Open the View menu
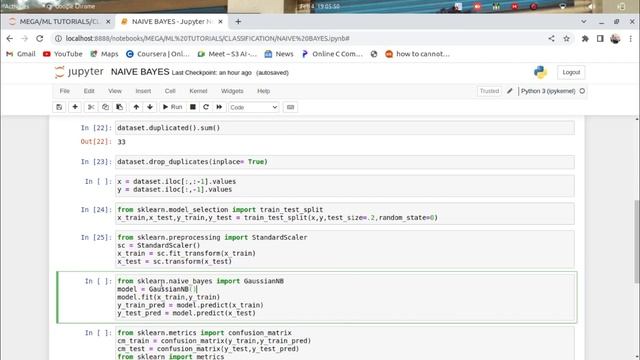Viewport: 640px width, 360px height. coord(115,91)
